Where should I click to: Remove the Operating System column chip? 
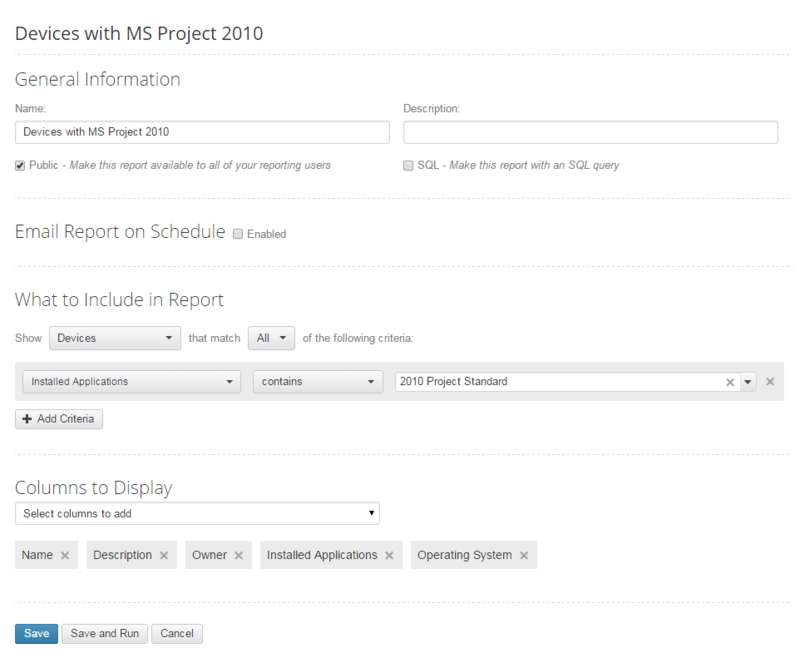click(524, 555)
